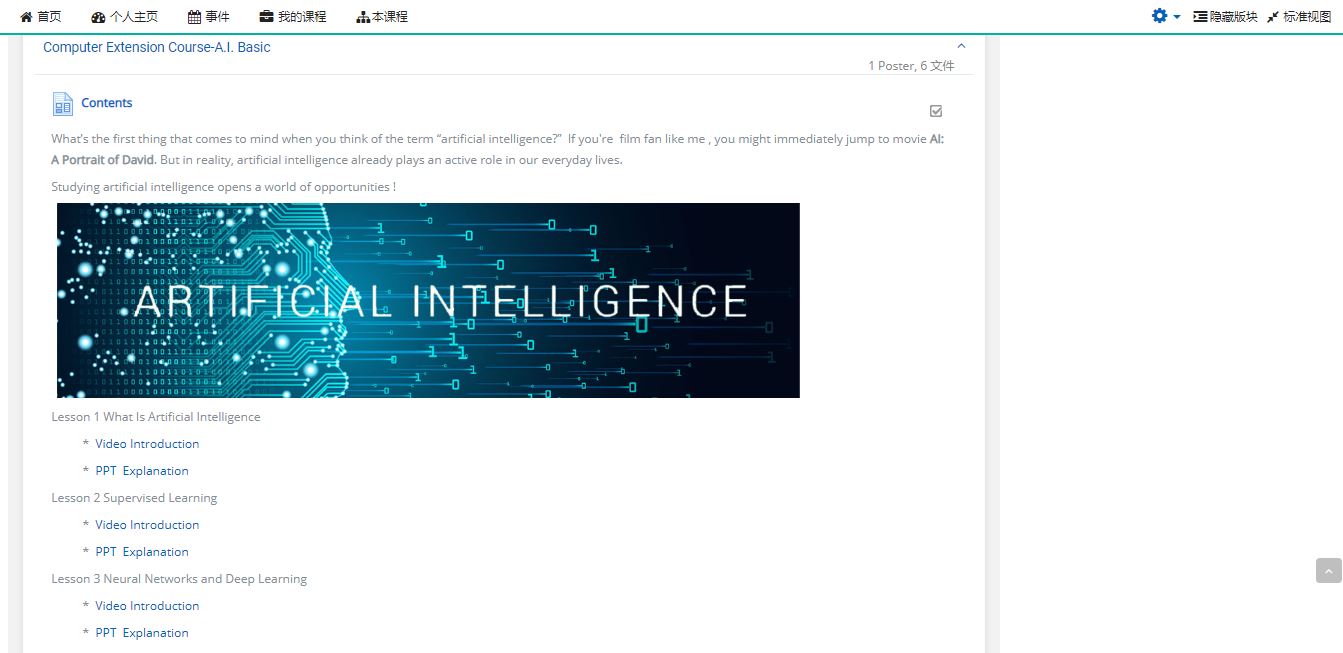Click the Artificial Intelligence banner image
The height and width of the screenshot is (653, 1343).
click(x=428, y=300)
